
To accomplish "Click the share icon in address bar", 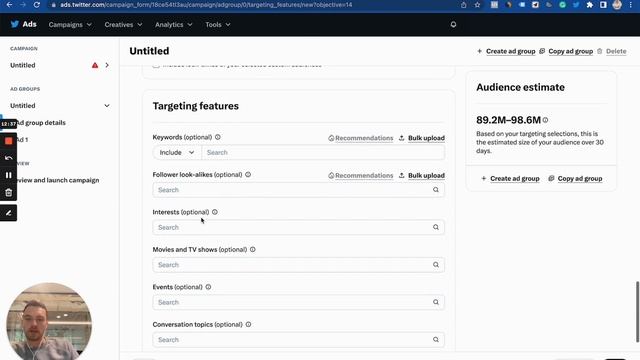I will coord(463,5).
